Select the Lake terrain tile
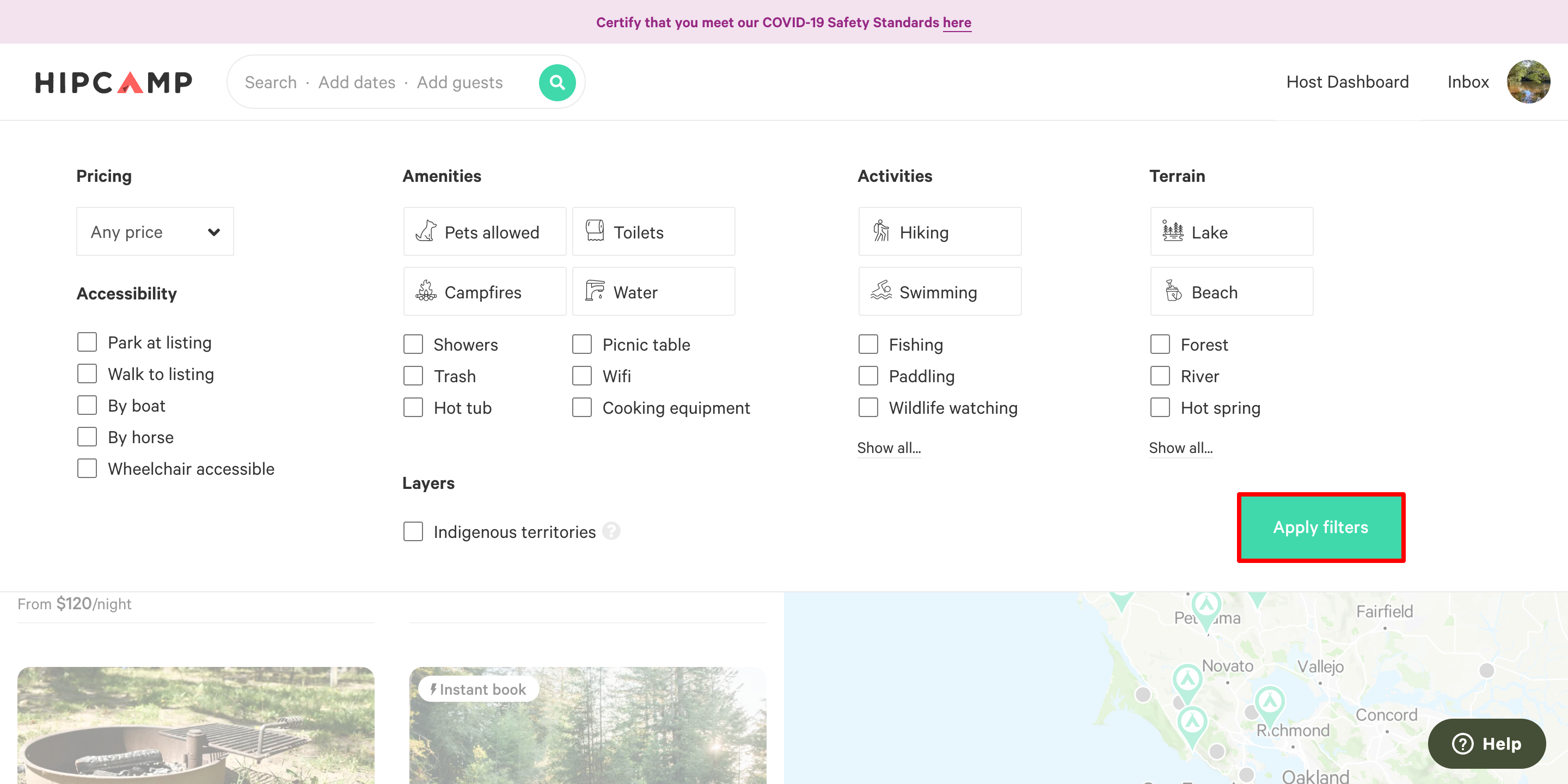Screen dimensions: 1568x784 click(1232, 232)
